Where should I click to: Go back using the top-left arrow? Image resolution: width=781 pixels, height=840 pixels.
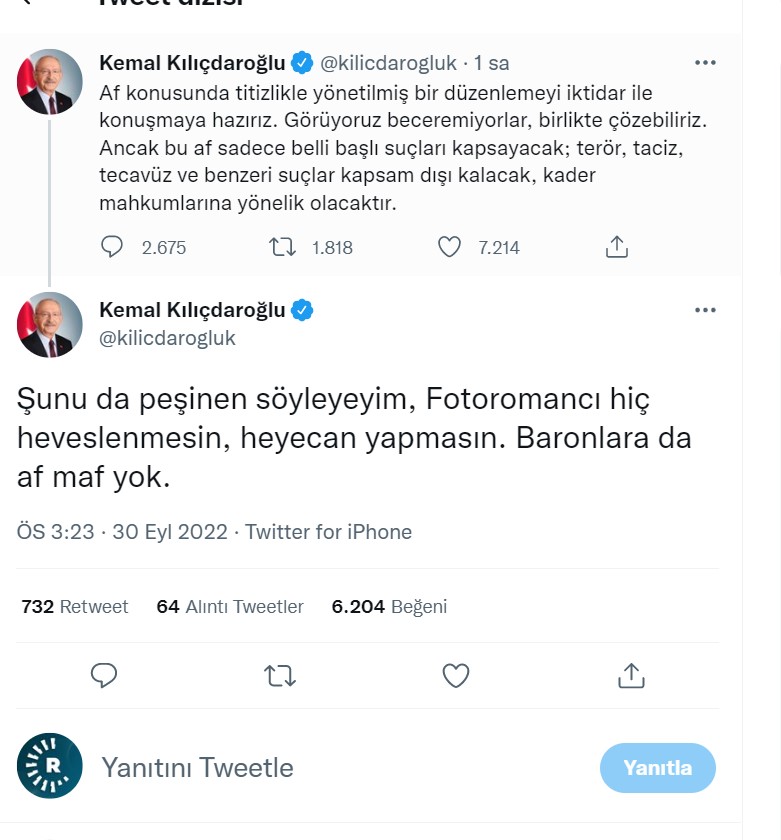point(25,3)
